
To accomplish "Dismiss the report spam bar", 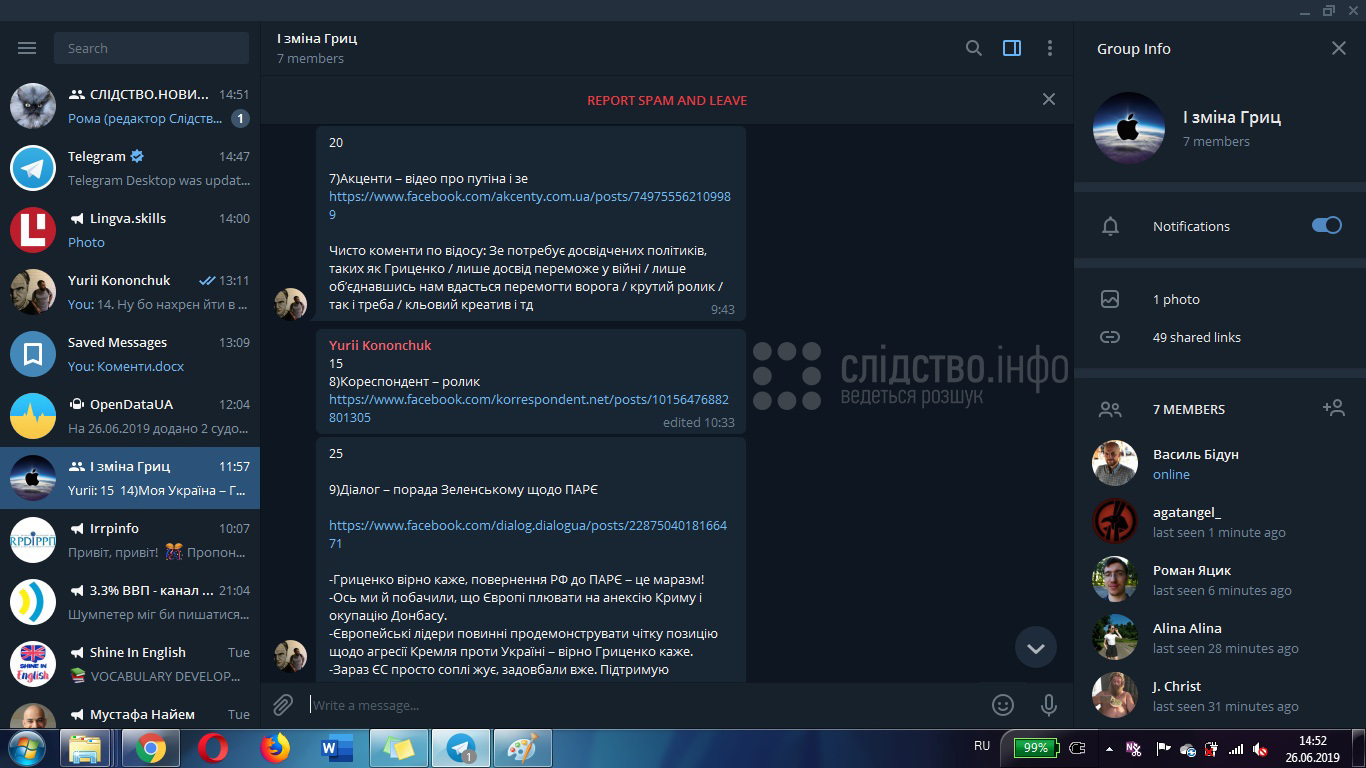I will (x=1049, y=99).
